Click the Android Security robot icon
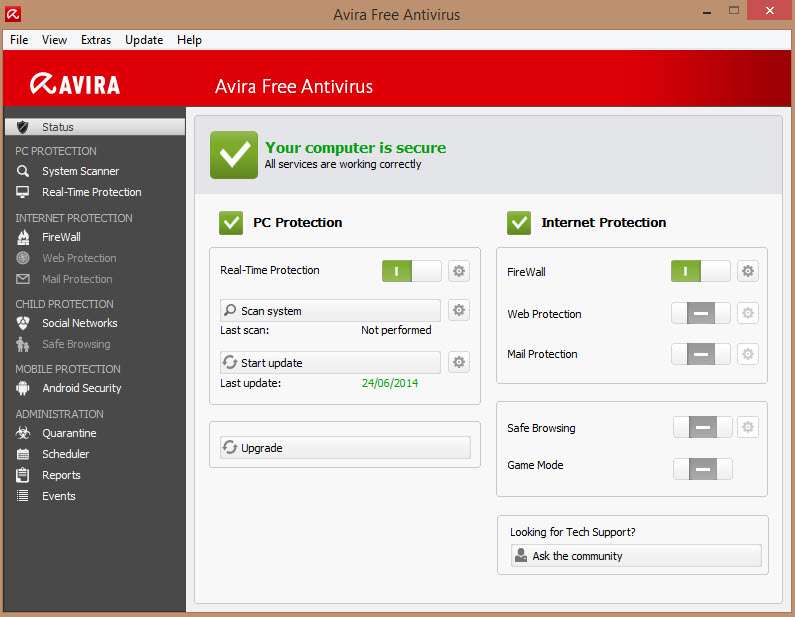The width and height of the screenshot is (795, 617). 23,388
